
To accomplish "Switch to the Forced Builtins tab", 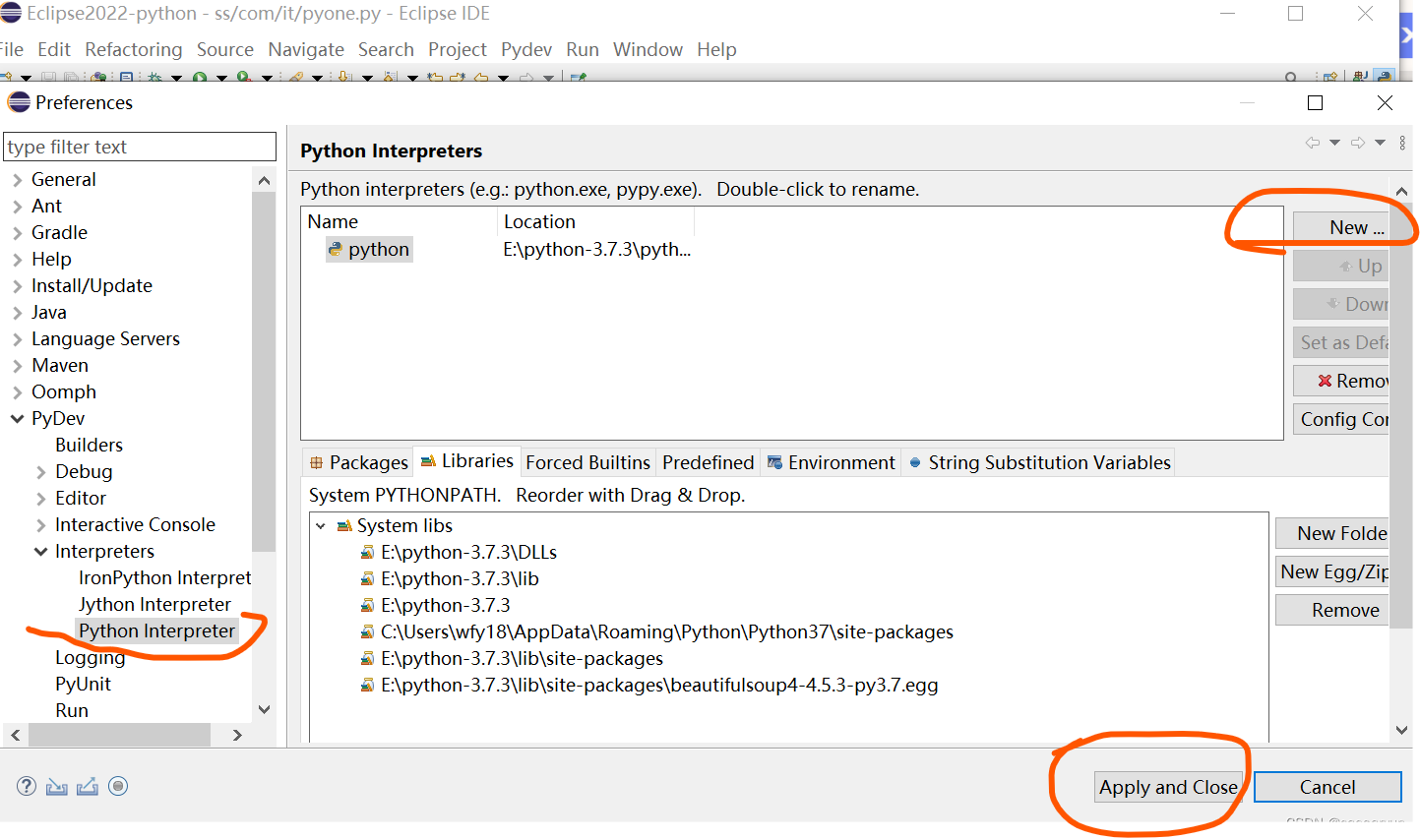I will [x=587, y=462].
